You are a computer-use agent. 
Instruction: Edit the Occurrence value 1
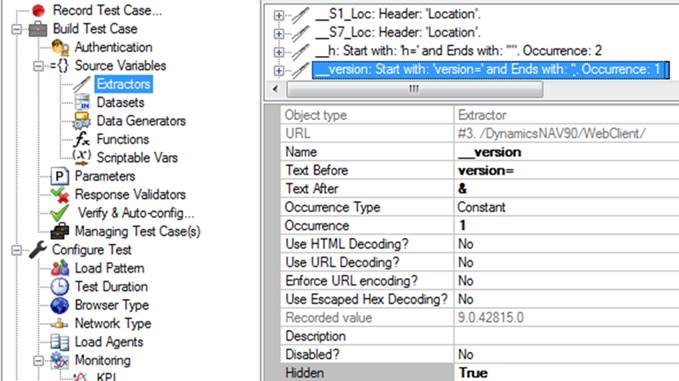pos(566,226)
